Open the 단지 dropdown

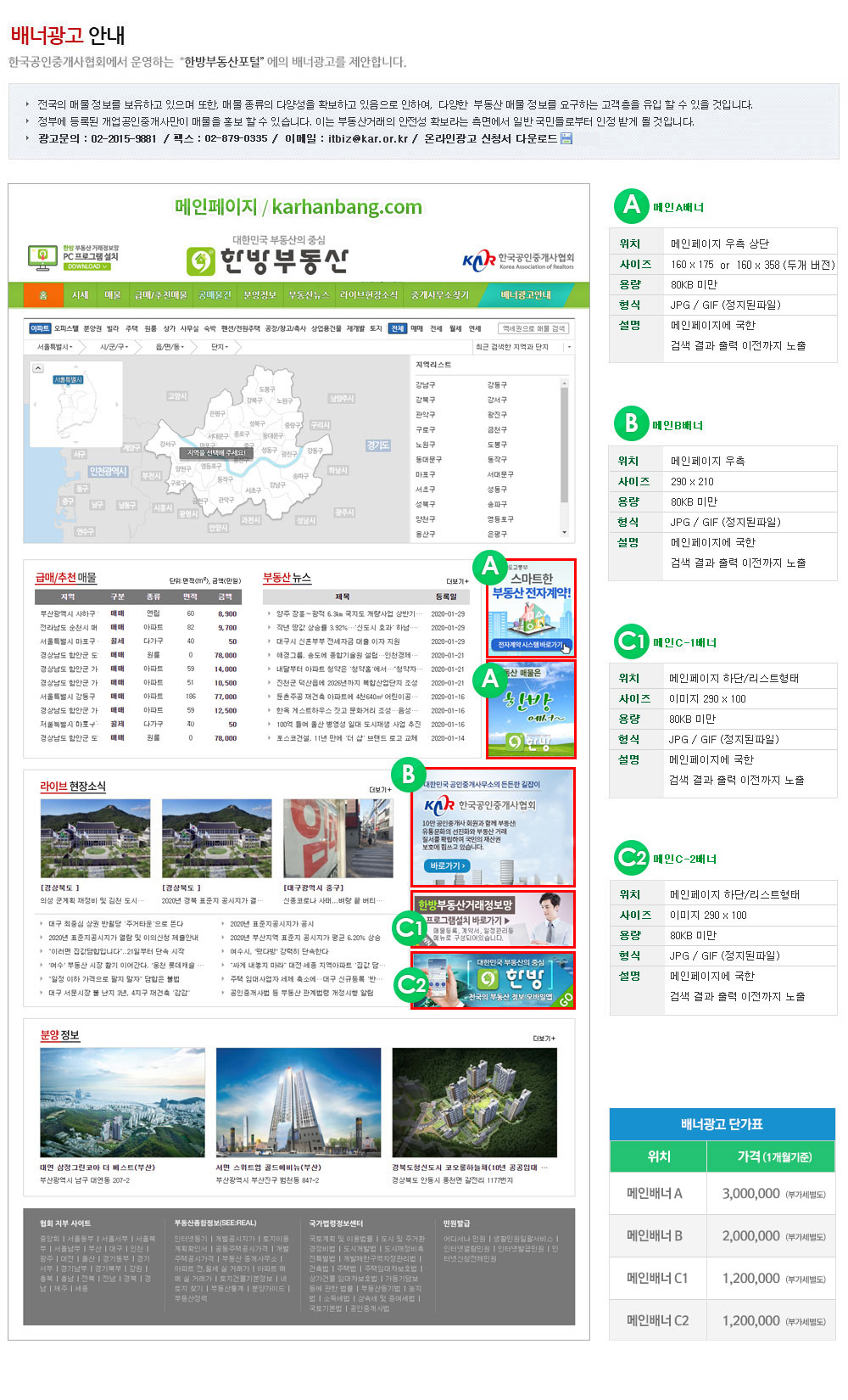pos(220,347)
